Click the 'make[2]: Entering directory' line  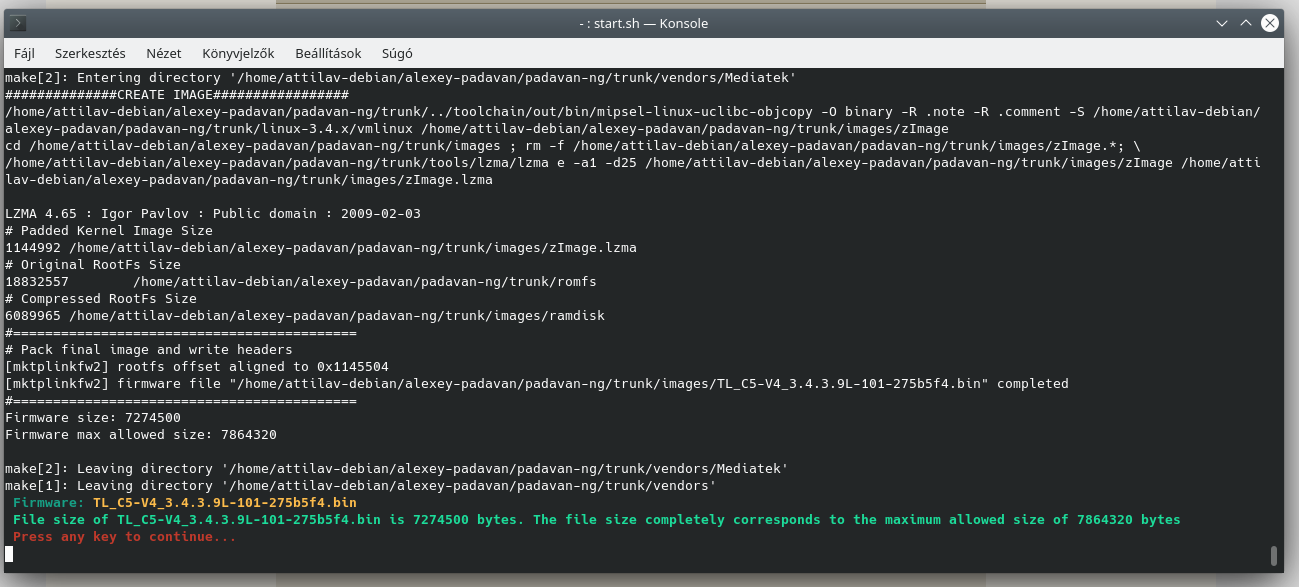pyautogui.click(x=400, y=77)
